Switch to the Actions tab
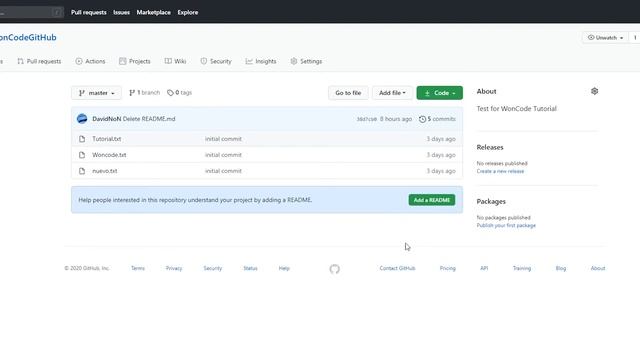Image resolution: width=640 pixels, height=360 pixels. pos(90,61)
